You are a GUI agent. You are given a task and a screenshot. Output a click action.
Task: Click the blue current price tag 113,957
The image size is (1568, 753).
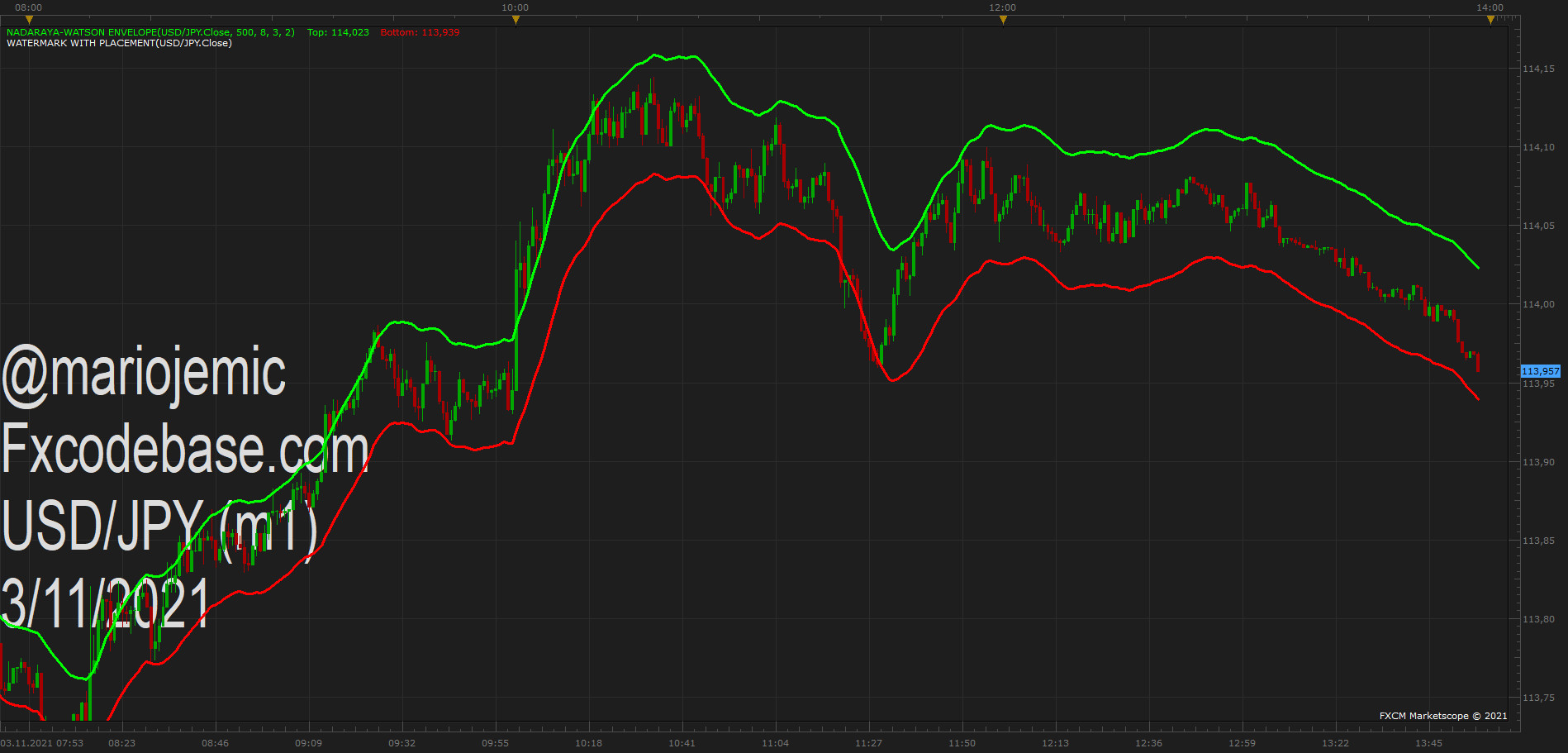1541,371
